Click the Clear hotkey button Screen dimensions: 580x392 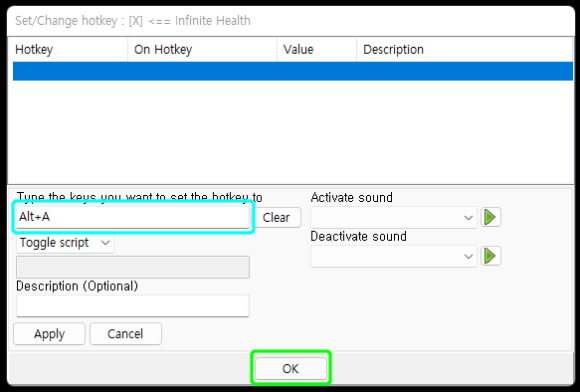tap(276, 217)
